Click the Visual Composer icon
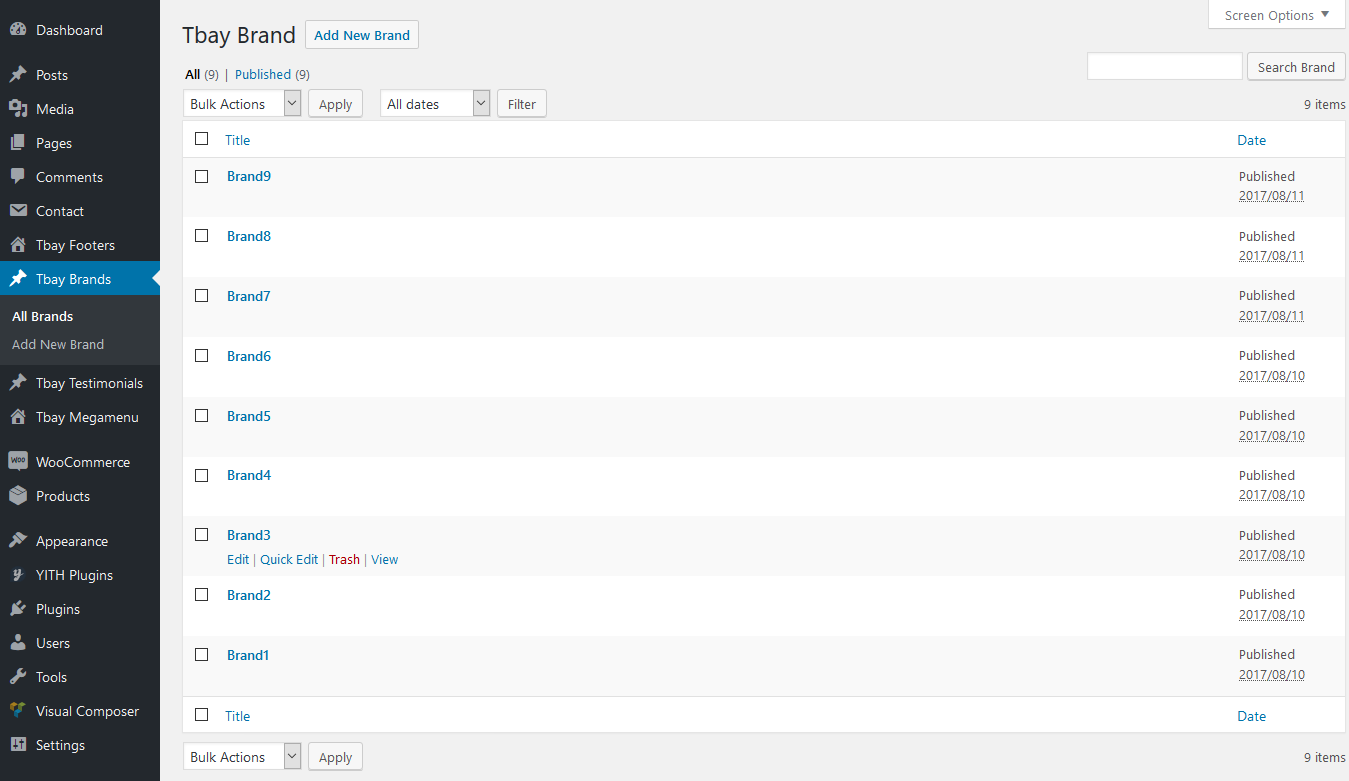This screenshot has height=781, width=1349. pyautogui.click(x=18, y=711)
